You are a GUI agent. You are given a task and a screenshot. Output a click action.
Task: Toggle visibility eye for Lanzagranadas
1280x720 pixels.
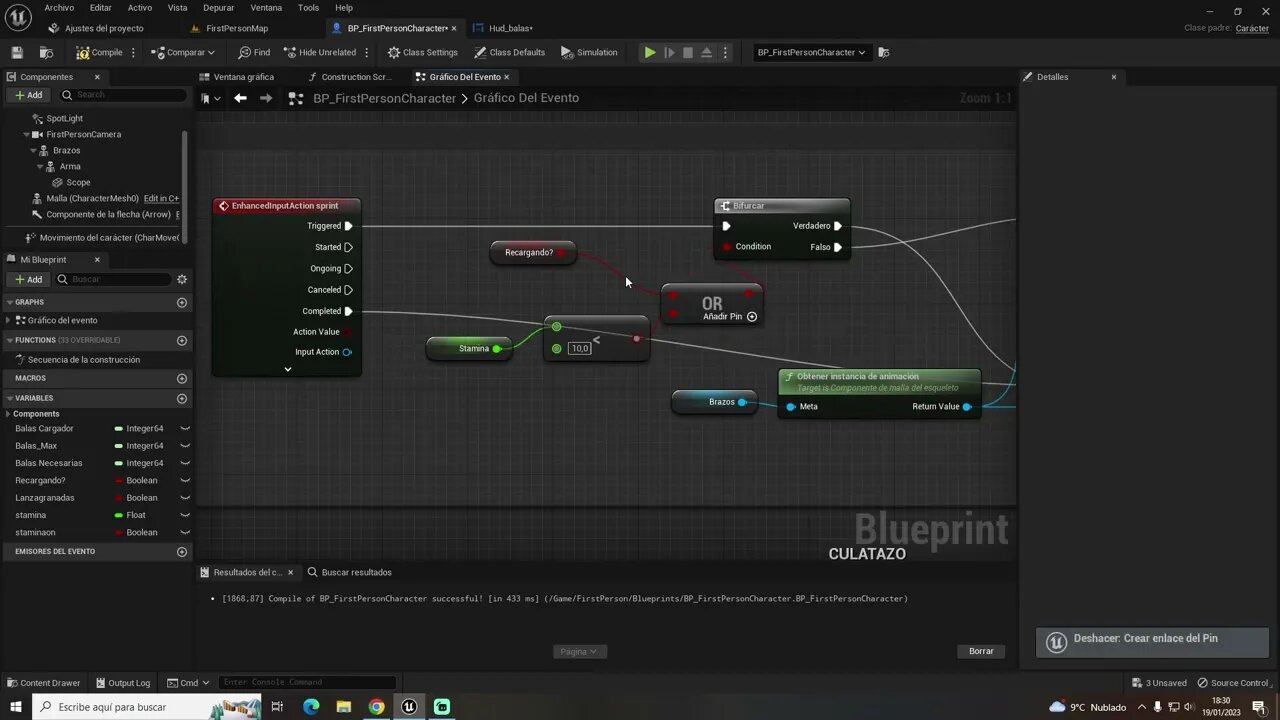pyautogui.click(x=185, y=498)
